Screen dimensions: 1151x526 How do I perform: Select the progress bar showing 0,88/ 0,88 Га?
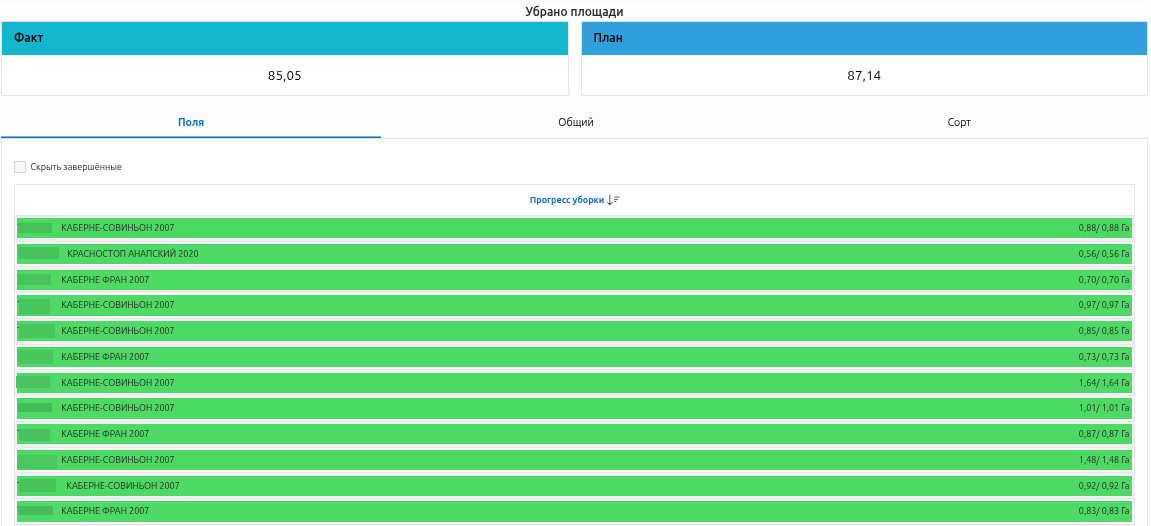(574, 228)
